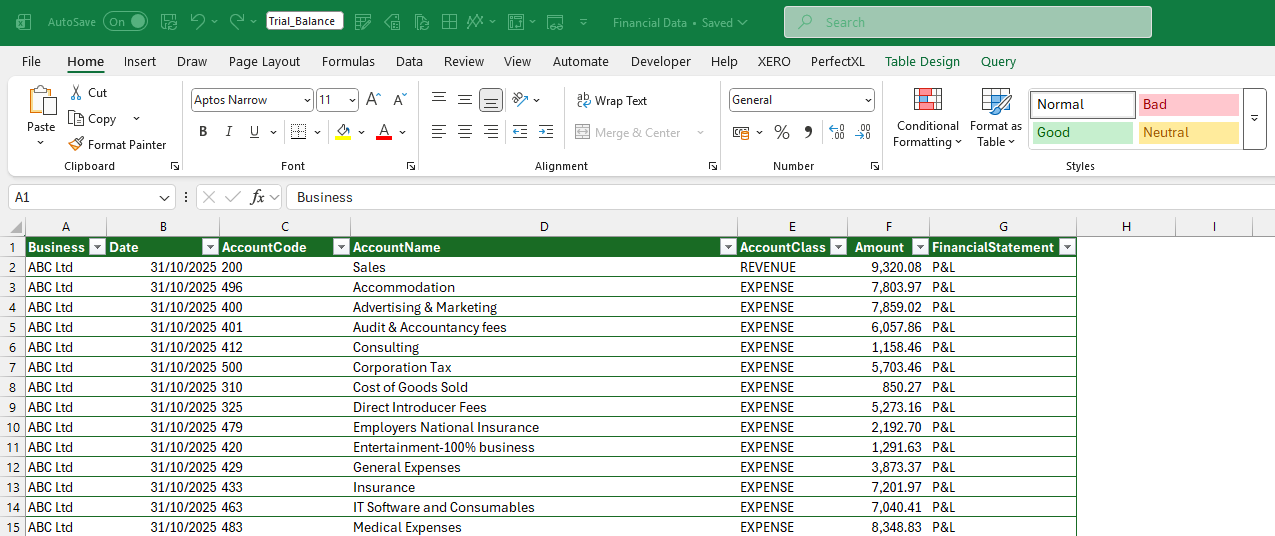Apply borders with the Borders icon
The width and height of the screenshot is (1275, 536).
[x=298, y=132]
